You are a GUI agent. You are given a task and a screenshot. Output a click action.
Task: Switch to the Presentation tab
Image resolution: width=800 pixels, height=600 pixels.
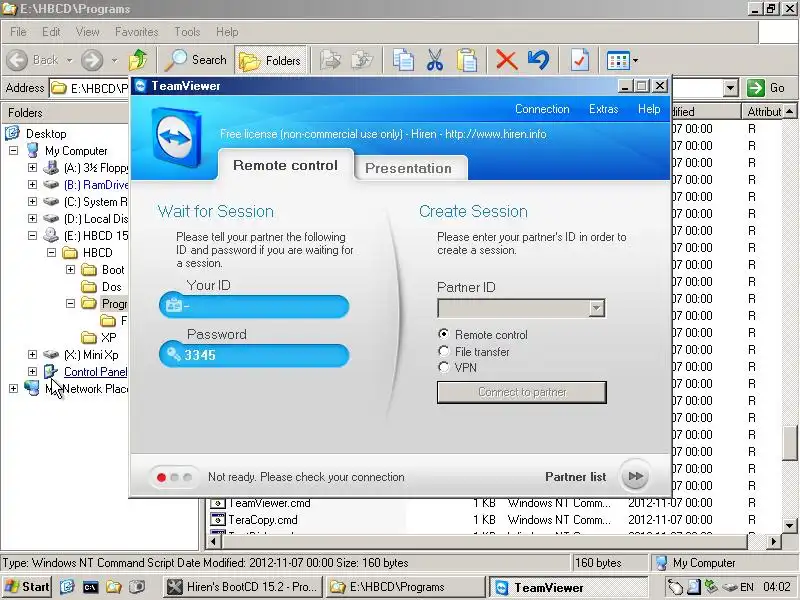point(408,168)
